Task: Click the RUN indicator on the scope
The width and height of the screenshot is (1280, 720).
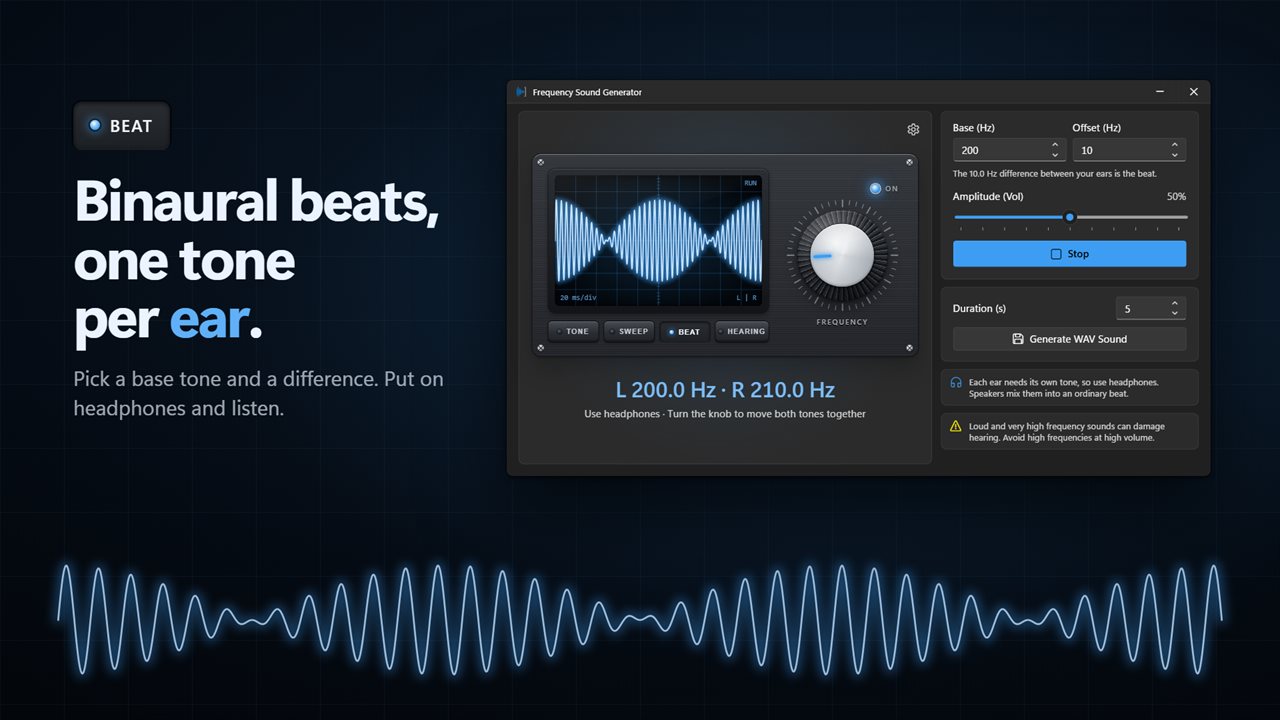Action: coord(750,183)
